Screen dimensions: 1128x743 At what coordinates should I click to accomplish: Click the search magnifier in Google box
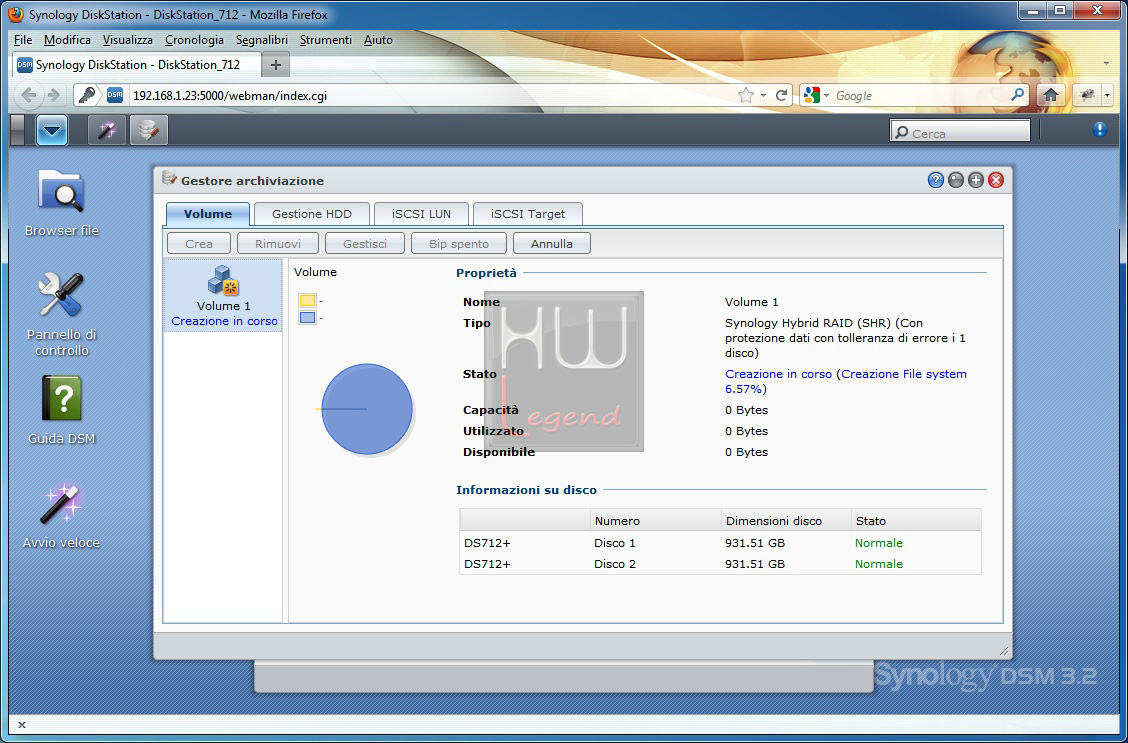(x=1017, y=95)
